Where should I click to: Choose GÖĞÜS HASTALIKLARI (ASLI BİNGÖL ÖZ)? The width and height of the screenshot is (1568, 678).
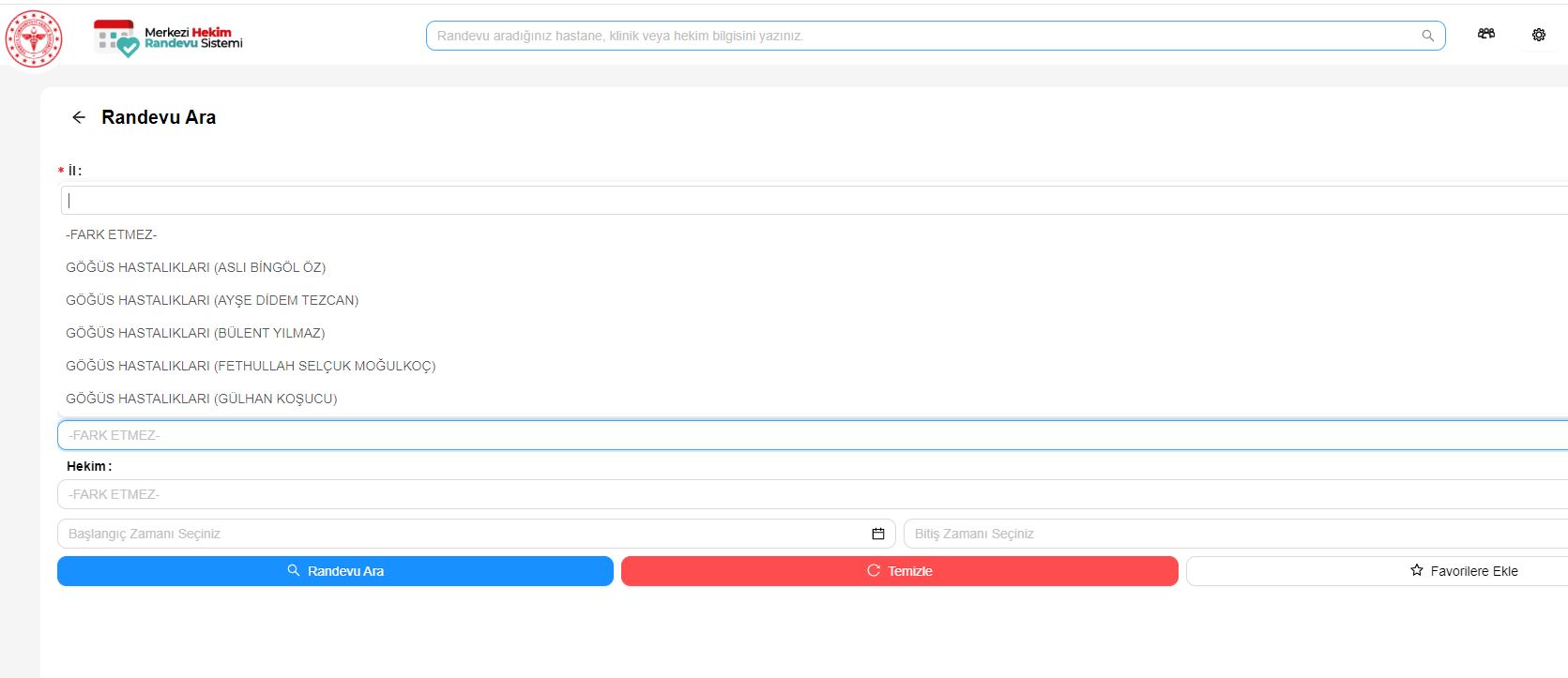[196, 267]
